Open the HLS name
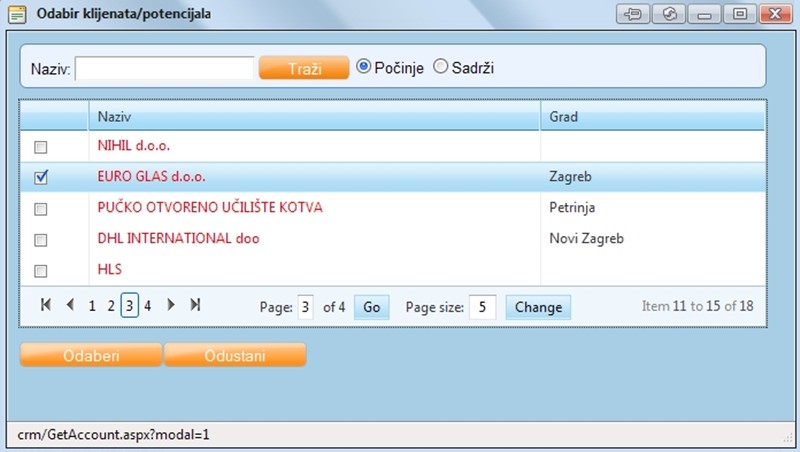This screenshot has height=452, width=800. 110,269
